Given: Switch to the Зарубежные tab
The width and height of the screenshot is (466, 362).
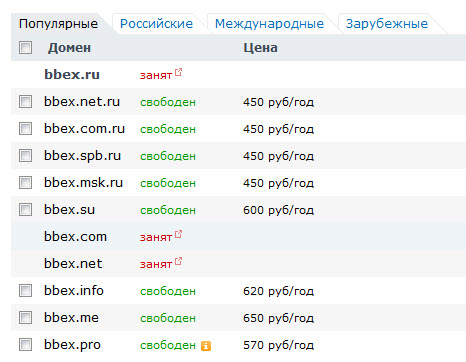Looking at the screenshot, I should pyautogui.click(x=387, y=24).
